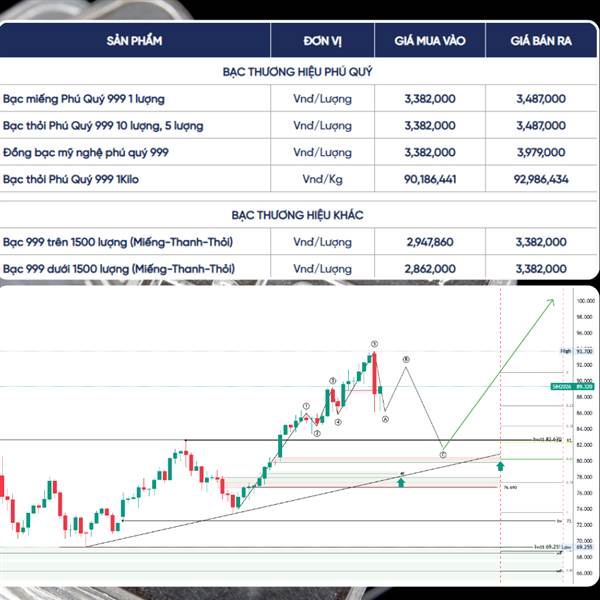Select the BẠC THƯƠNG HIỆU KHÁC section title
The image size is (600, 600).
coord(297,215)
